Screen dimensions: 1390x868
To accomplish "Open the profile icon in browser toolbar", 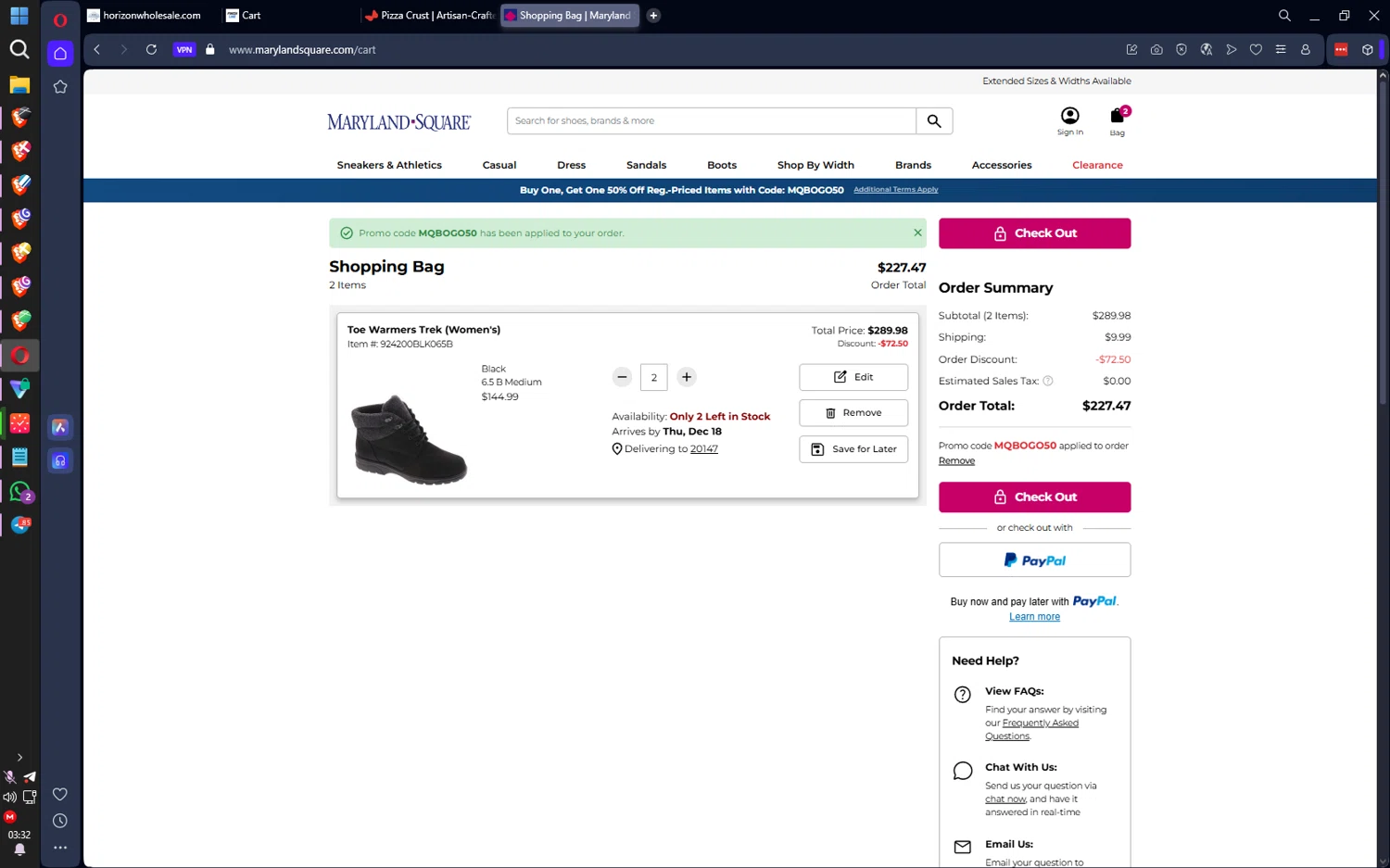I will (x=1306, y=50).
